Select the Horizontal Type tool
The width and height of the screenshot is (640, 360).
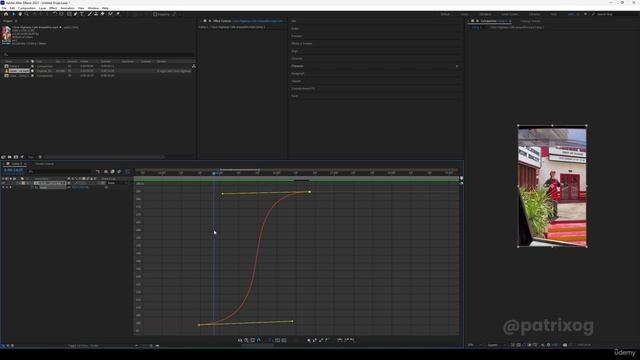[82, 14]
